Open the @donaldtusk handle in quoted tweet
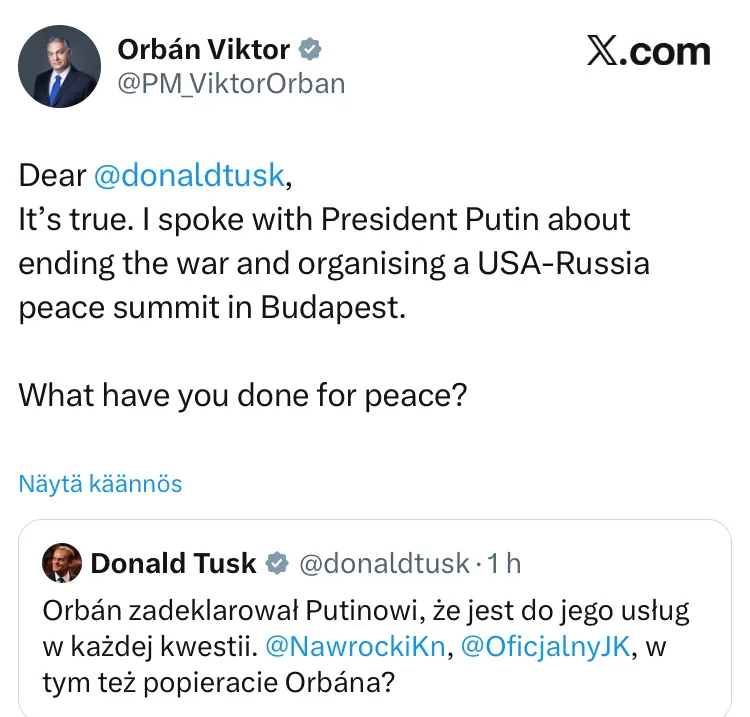The width and height of the screenshot is (750, 717). point(384,564)
